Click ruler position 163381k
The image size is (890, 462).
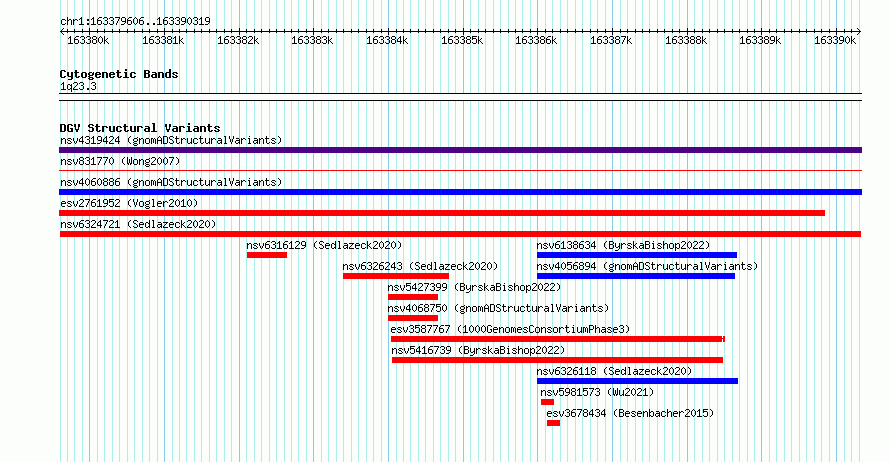(163, 40)
